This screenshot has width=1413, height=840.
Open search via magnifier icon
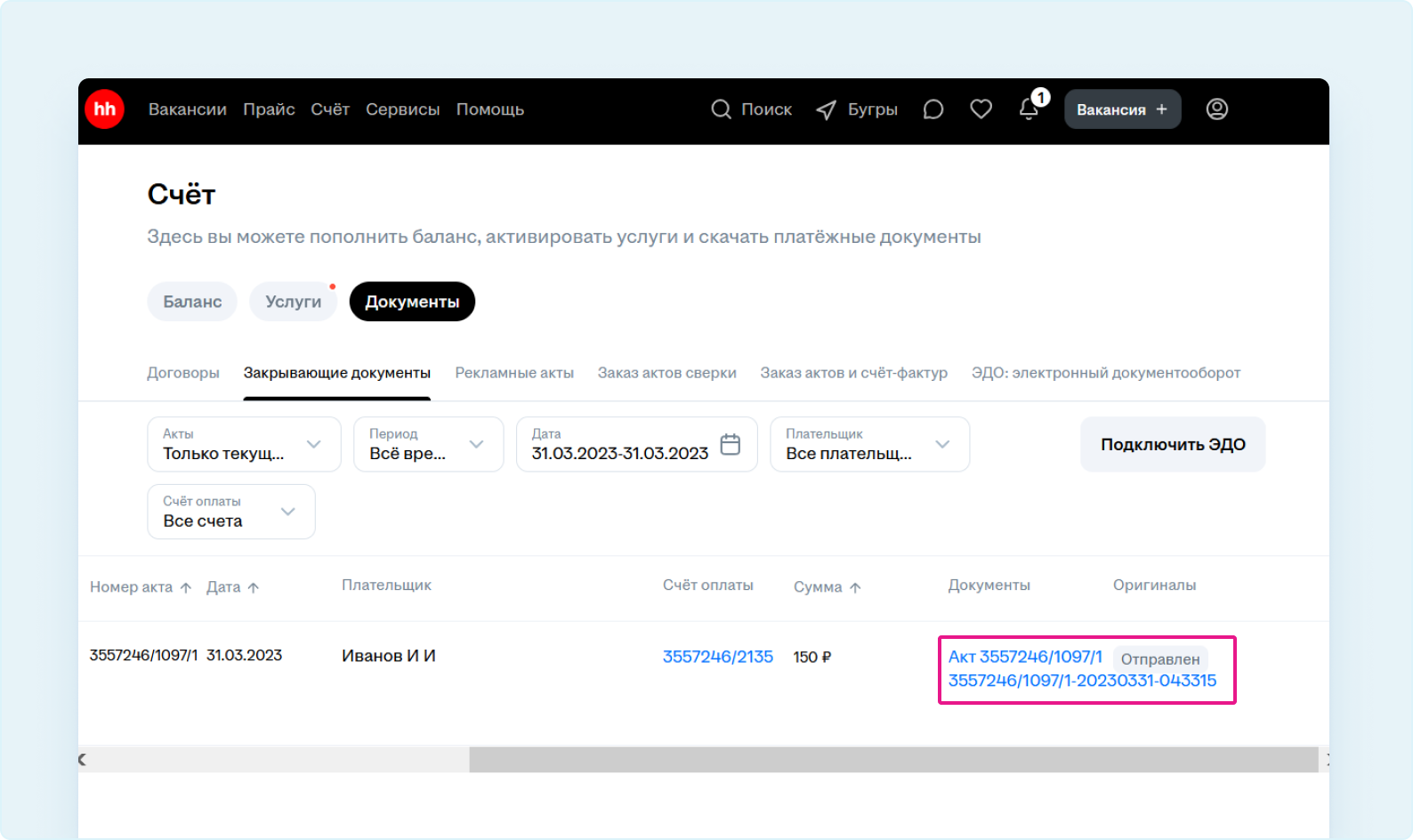[x=721, y=109]
